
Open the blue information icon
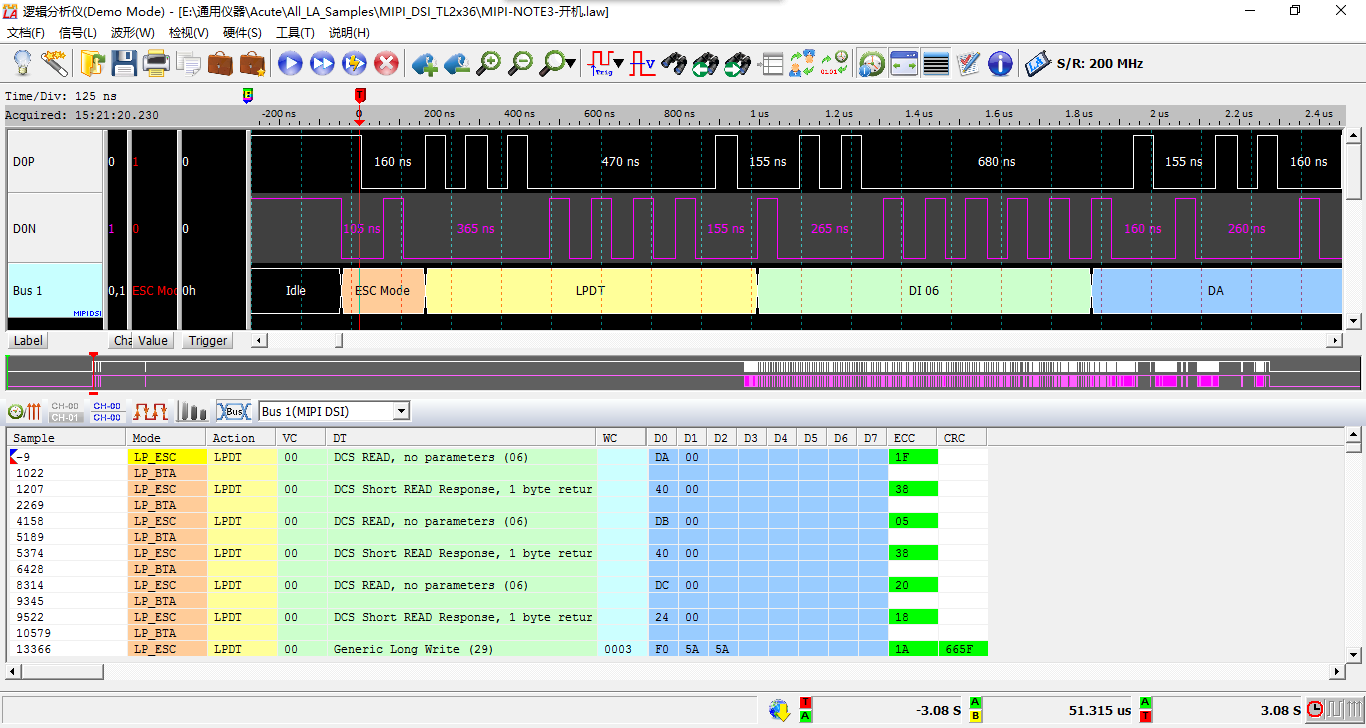click(x=1000, y=64)
